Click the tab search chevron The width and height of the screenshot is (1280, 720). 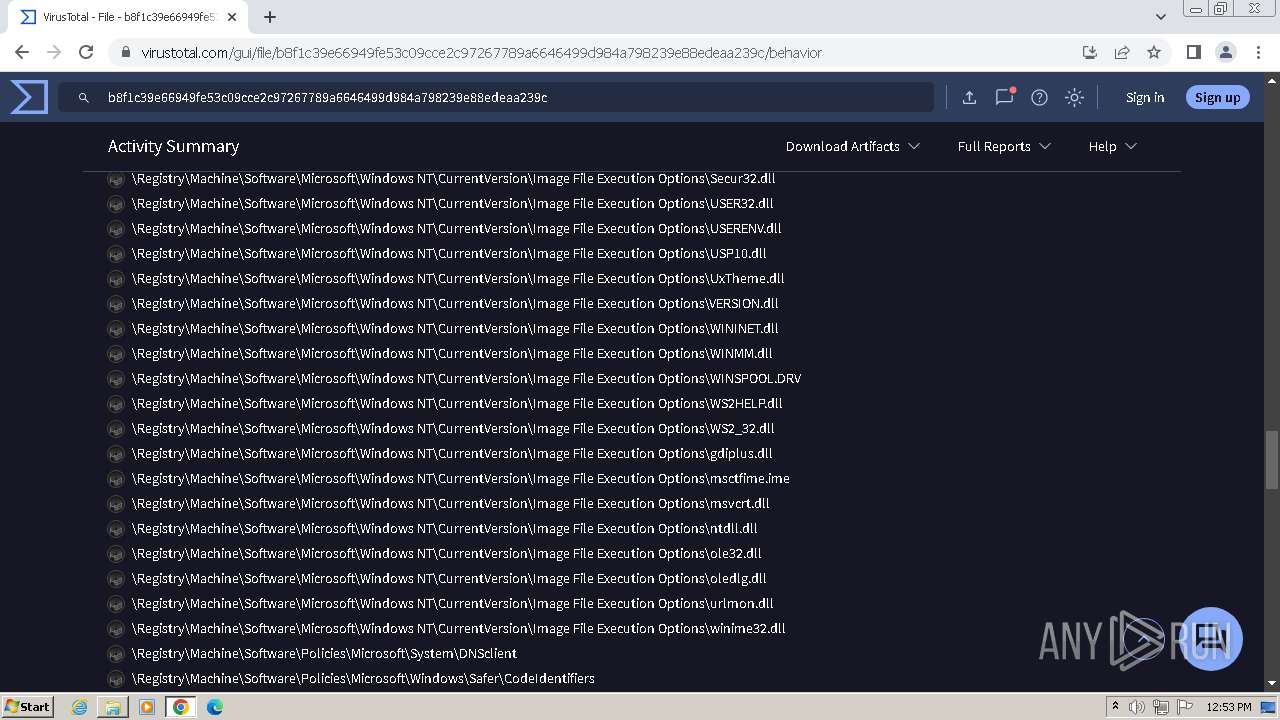(x=1160, y=17)
